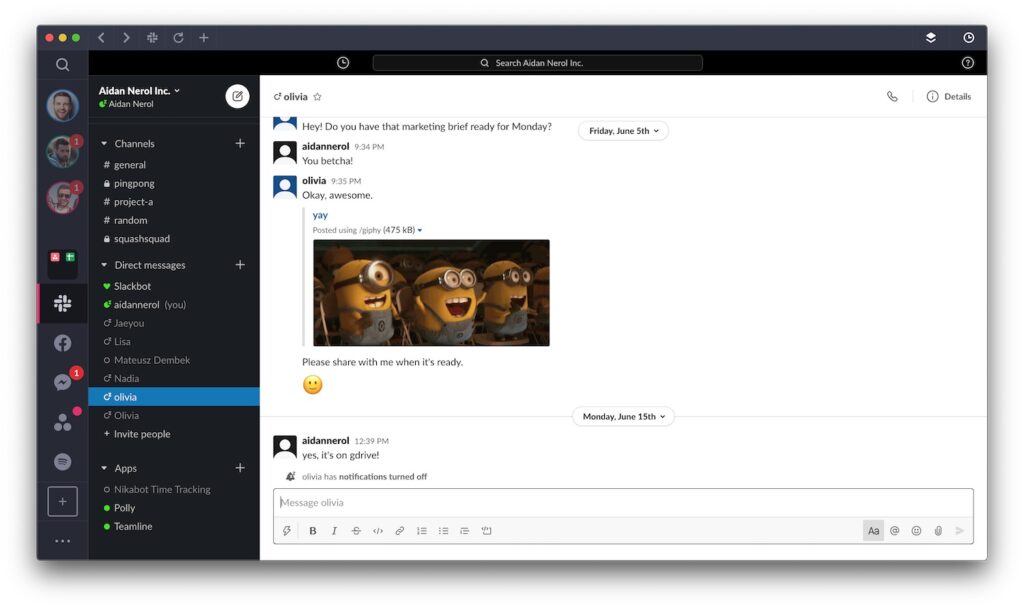Toggle bulleted list formatting
Image resolution: width=1024 pixels, height=609 pixels.
[443, 531]
